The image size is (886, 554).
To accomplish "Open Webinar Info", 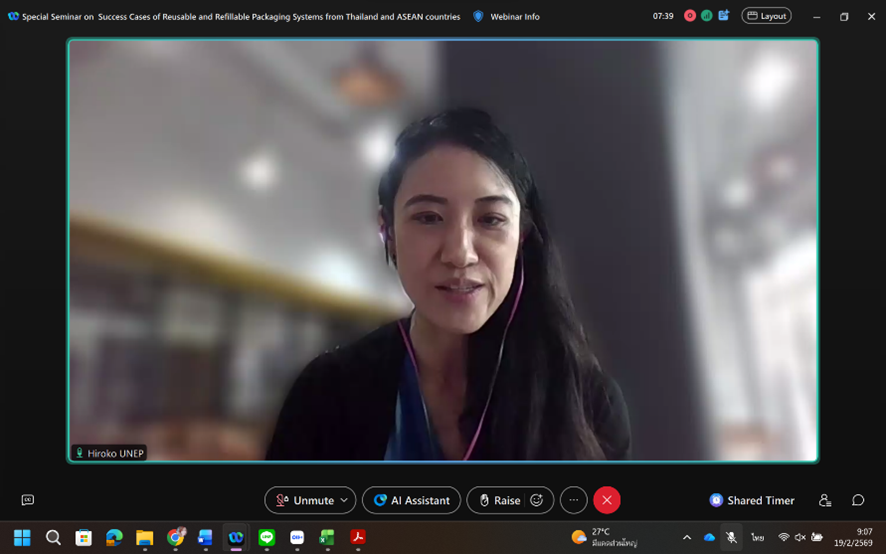I will click(x=506, y=17).
